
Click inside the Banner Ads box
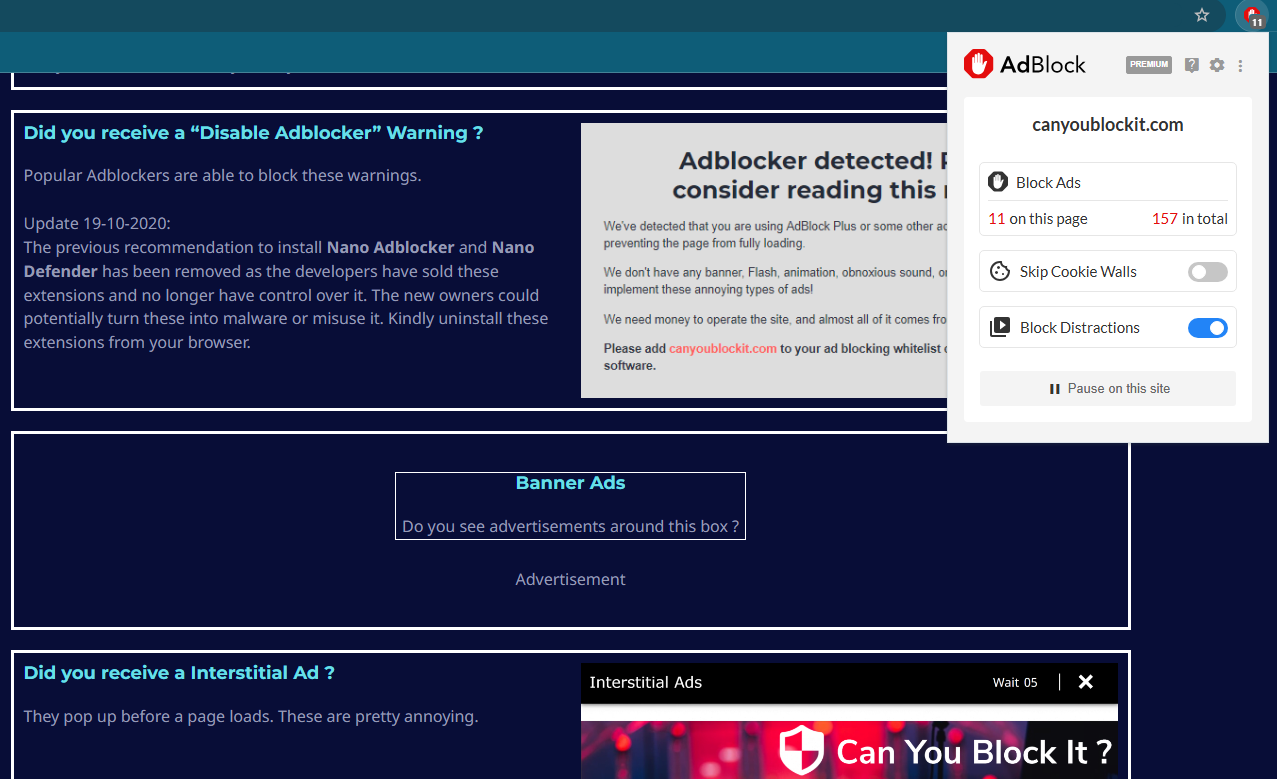click(570, 506)
